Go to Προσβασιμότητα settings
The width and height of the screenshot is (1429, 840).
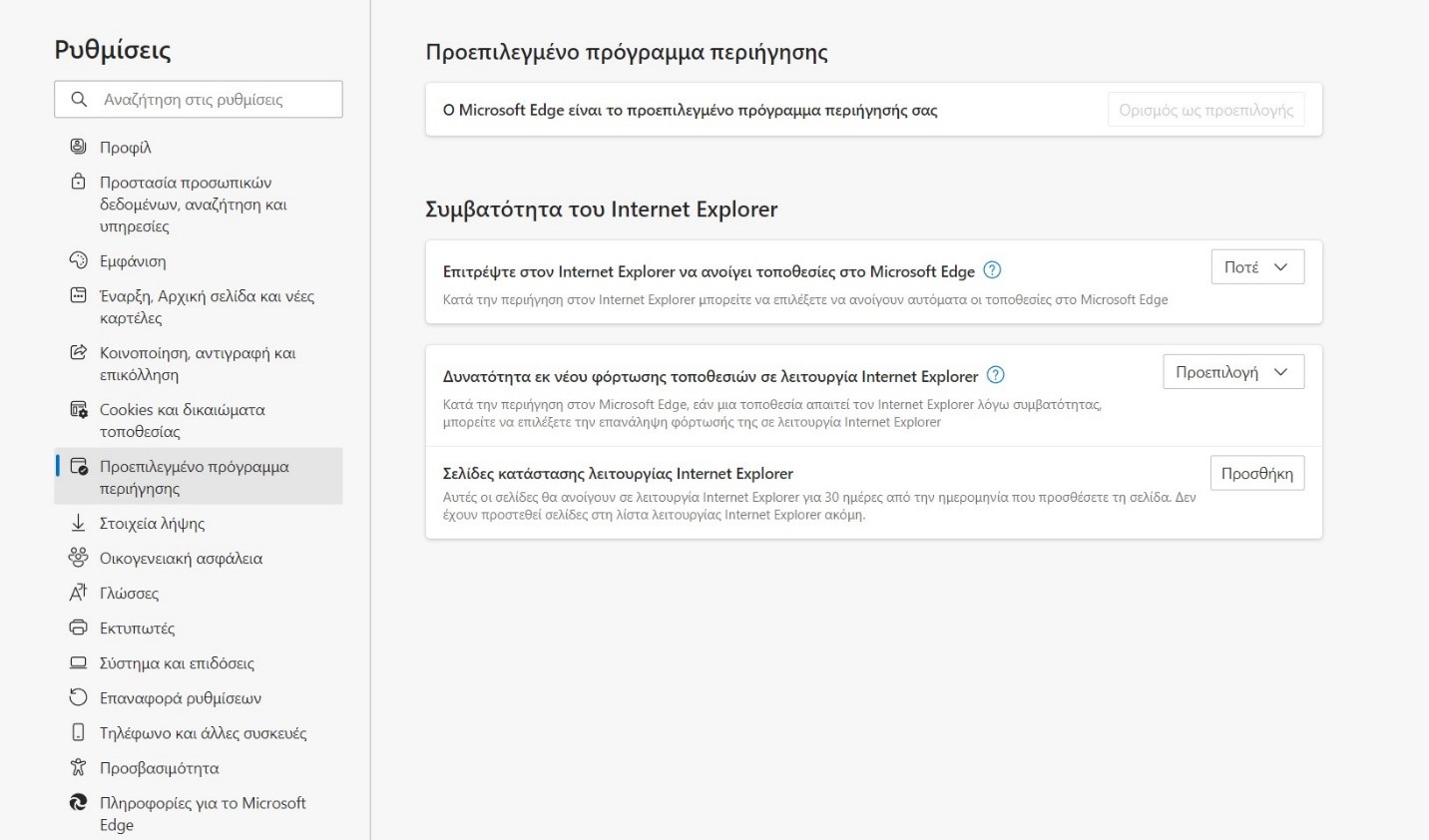pos(199,768)
